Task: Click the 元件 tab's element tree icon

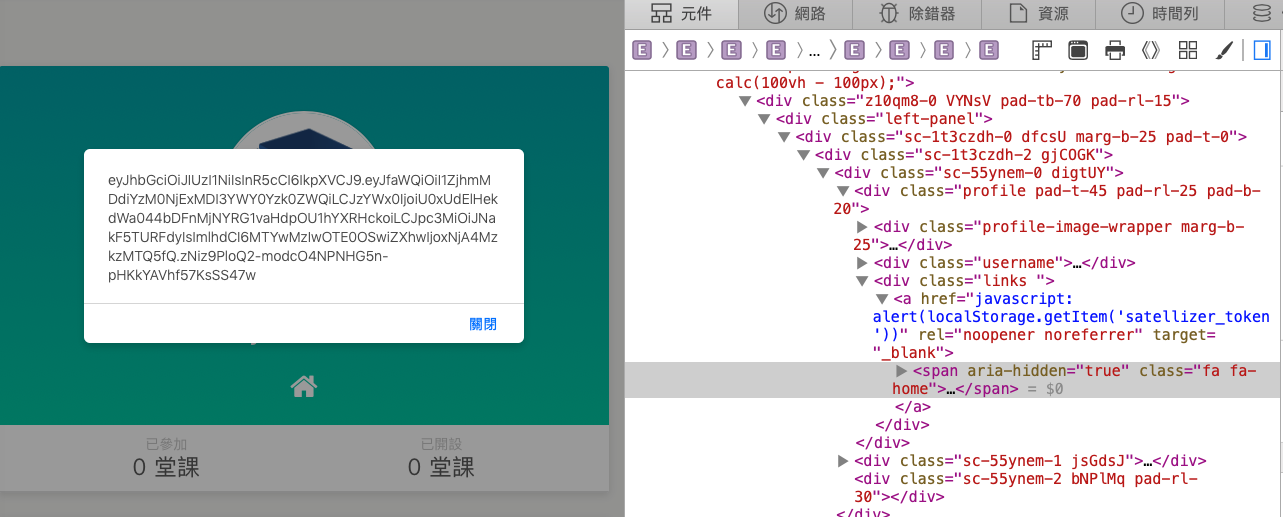Action: (661, 14)
